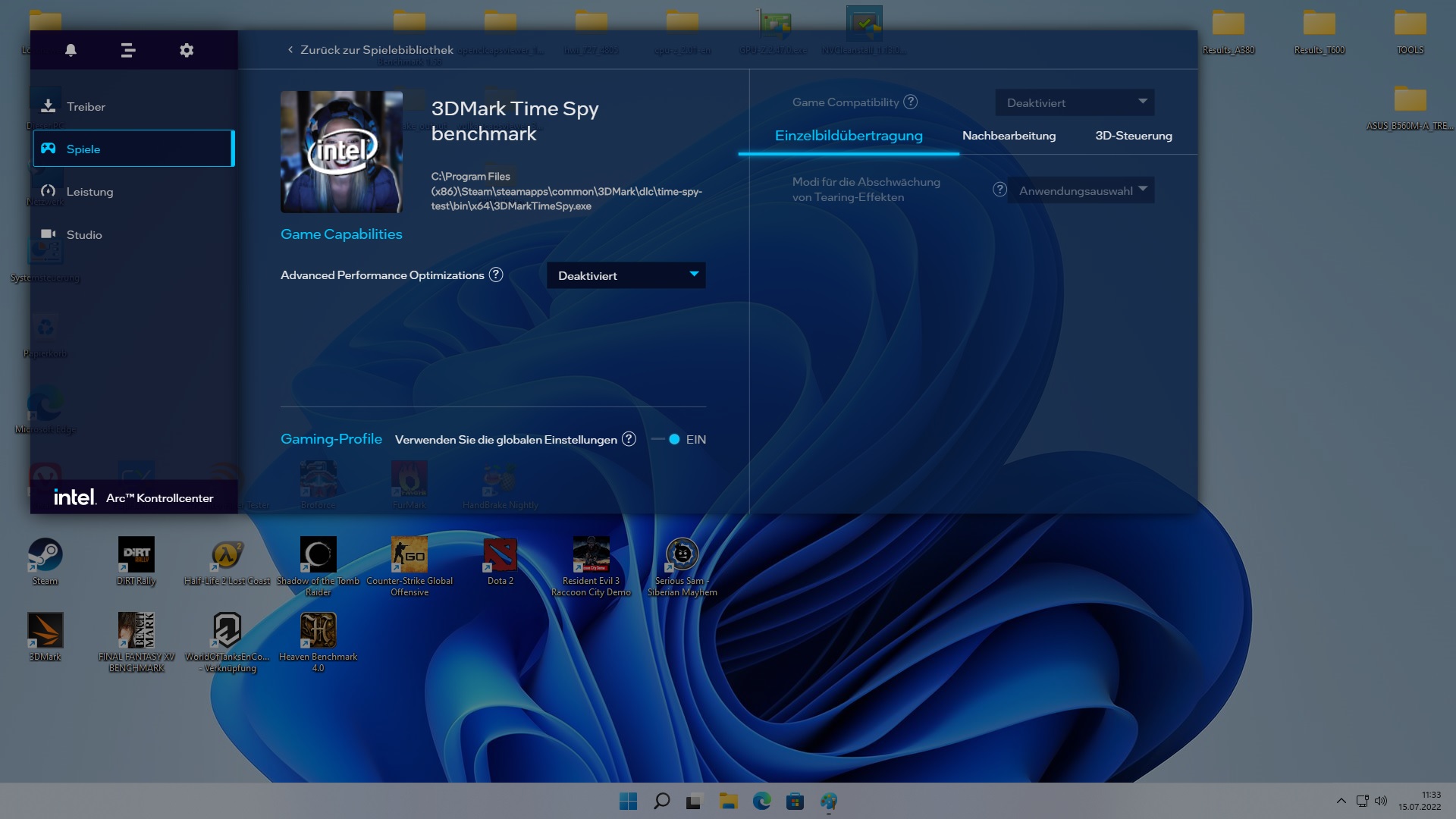Click the Game Capabilities heading link
The width and height of the screenshot is (1456, 819).
tap(341, 234)
